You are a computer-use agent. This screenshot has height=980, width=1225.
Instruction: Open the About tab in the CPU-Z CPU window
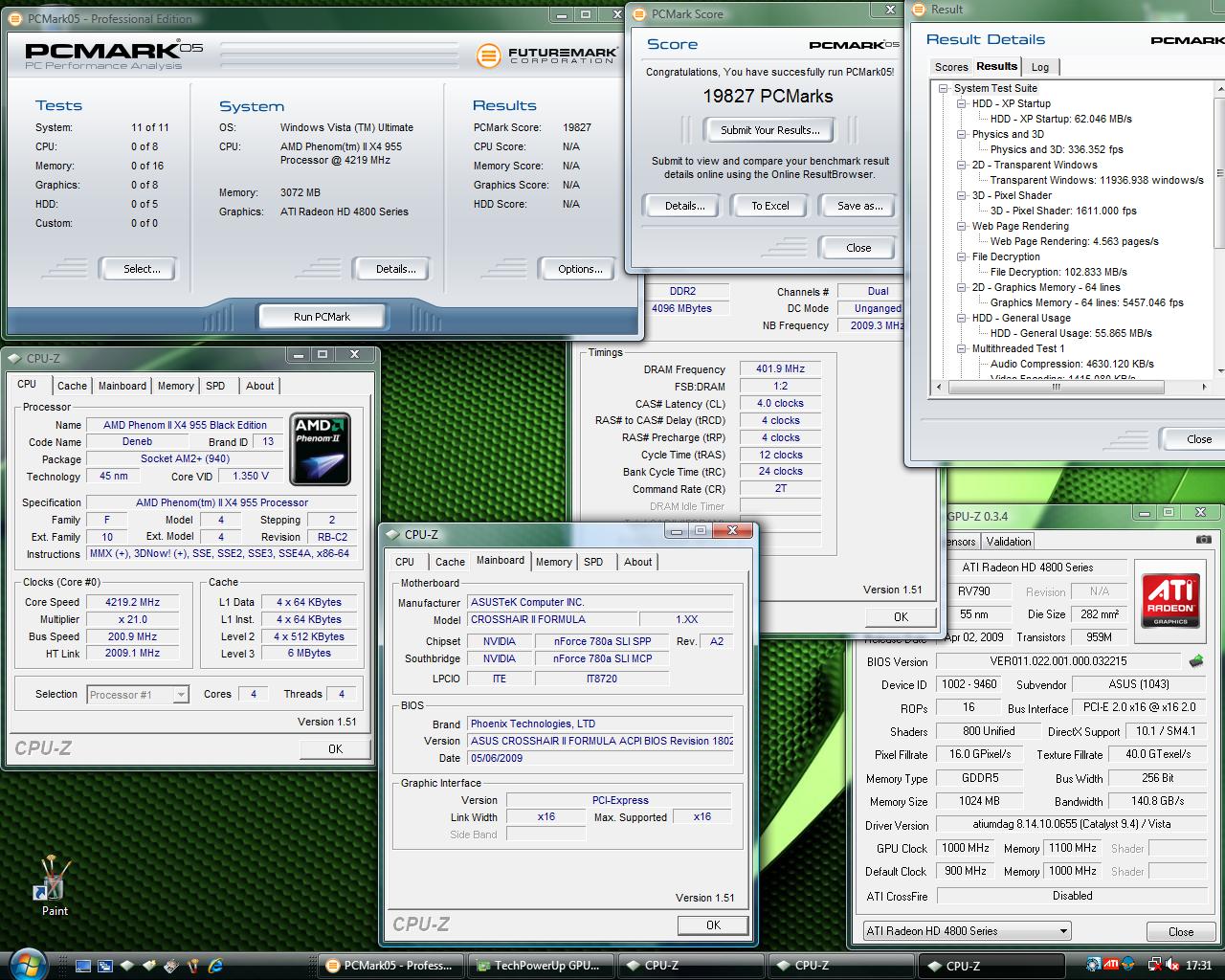[260, 386]
